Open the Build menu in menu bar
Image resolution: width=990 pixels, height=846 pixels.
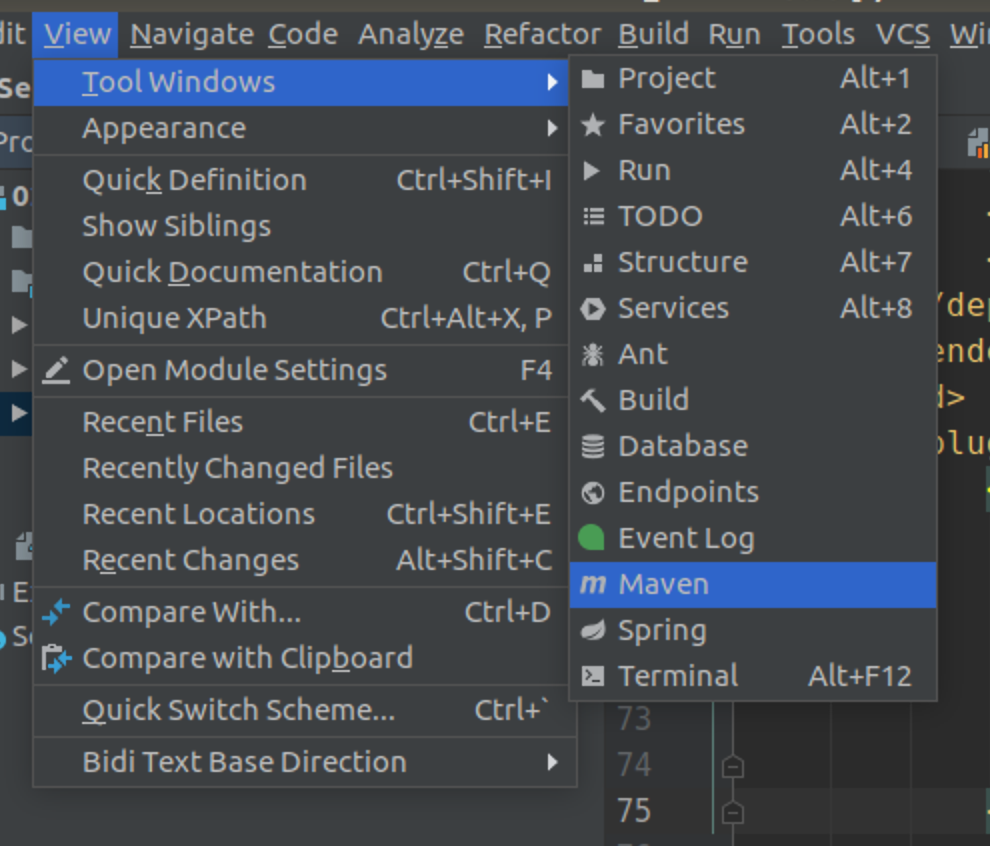[x=653, y=34]
